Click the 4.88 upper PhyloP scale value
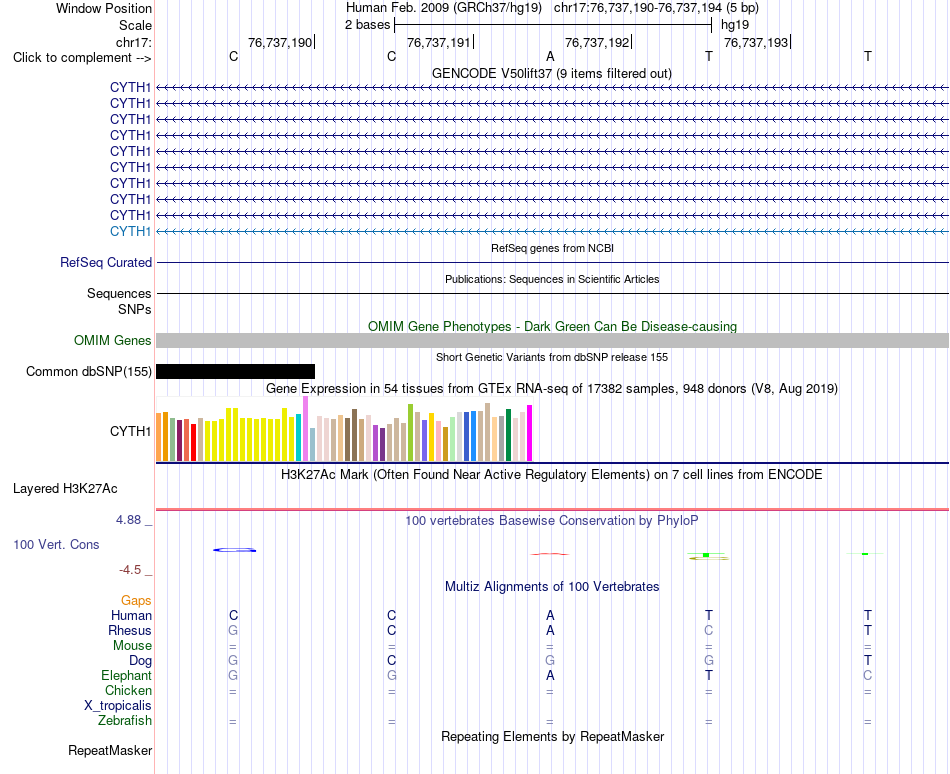This screenshot has height=774, width=950. pyautogui.click(x=128, y=520)
